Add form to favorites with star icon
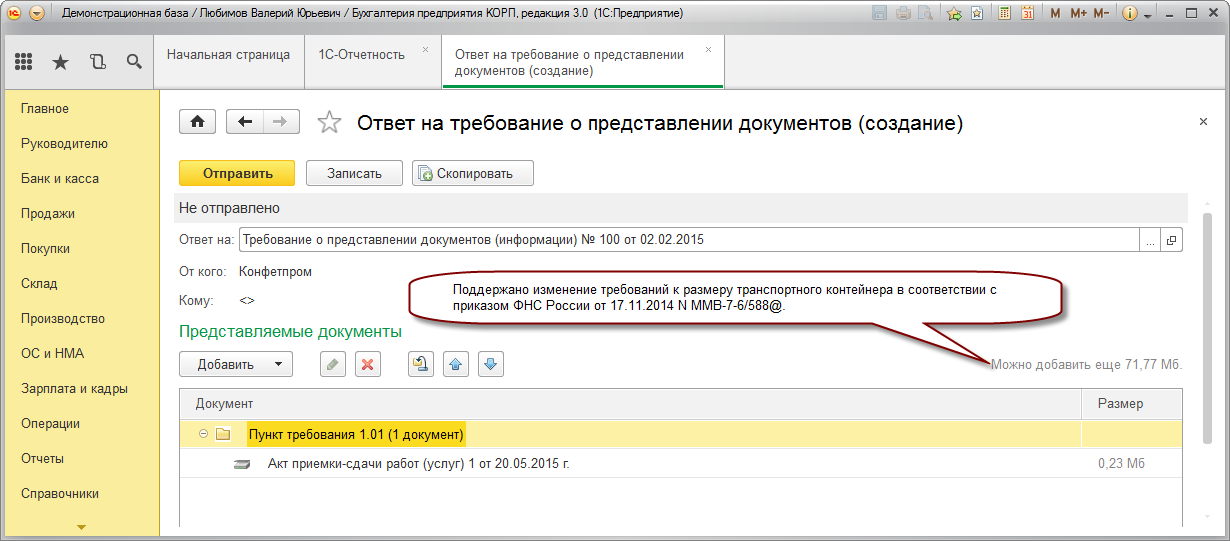Screen dimensions: 1230x541 coord(329,123)
